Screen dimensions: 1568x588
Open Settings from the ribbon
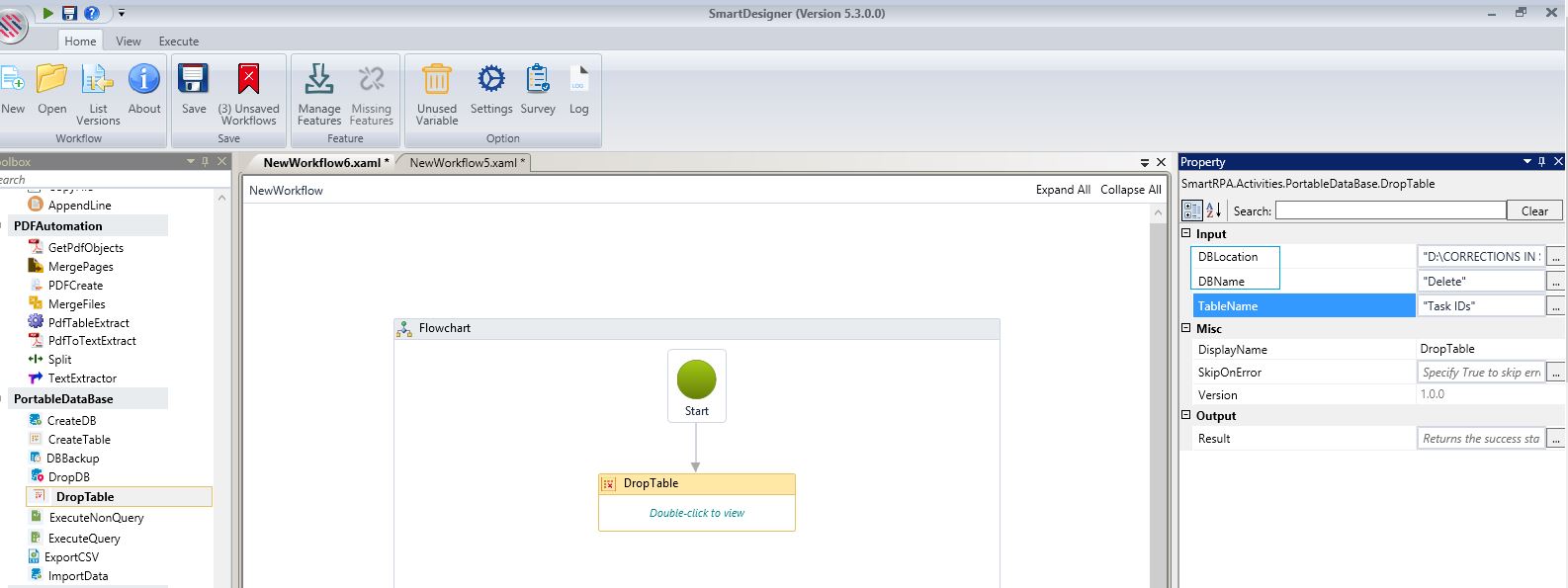(490, 81)
